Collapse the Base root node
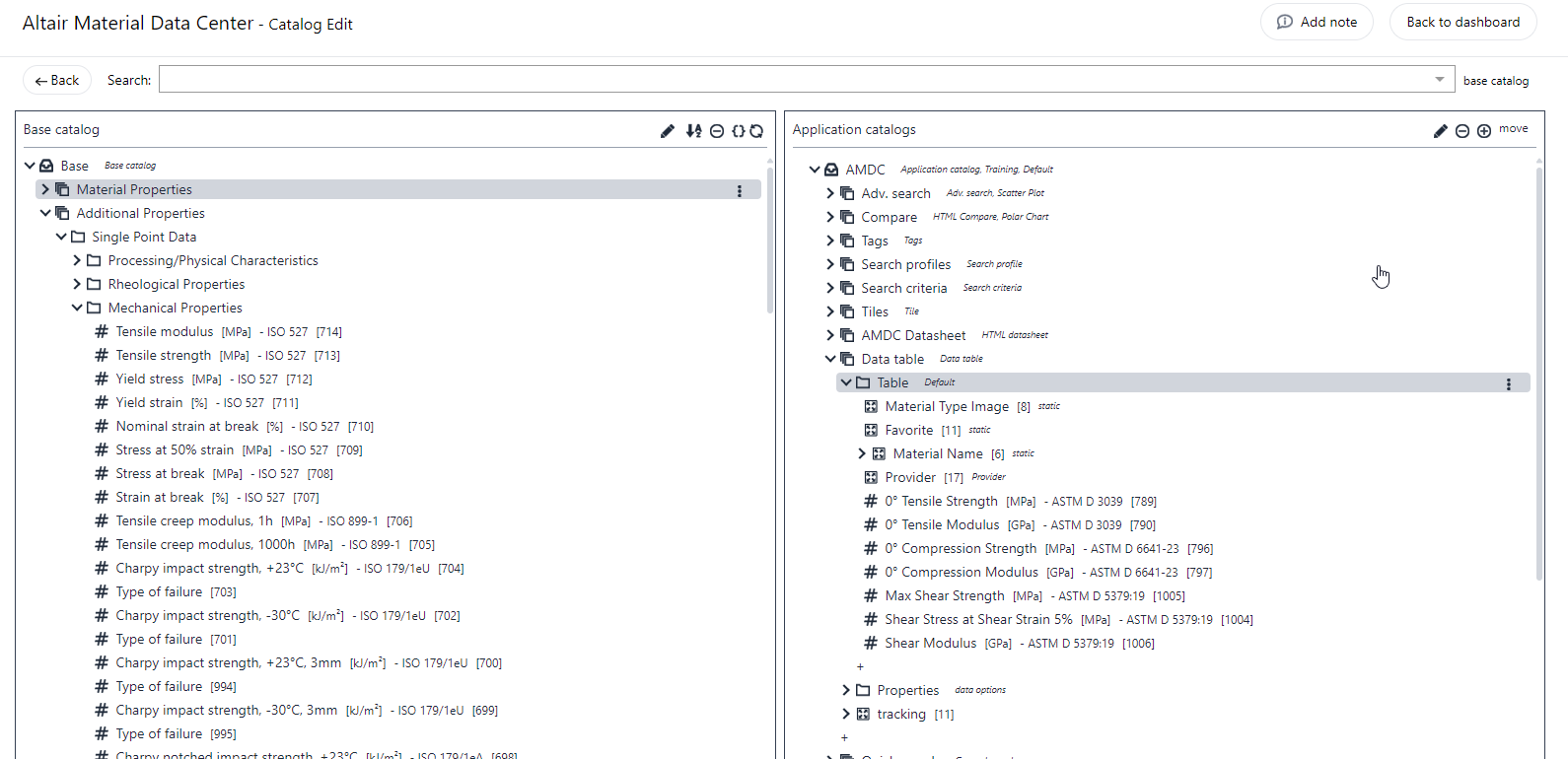The image size is (1568, 759). (x=30, y=166)
